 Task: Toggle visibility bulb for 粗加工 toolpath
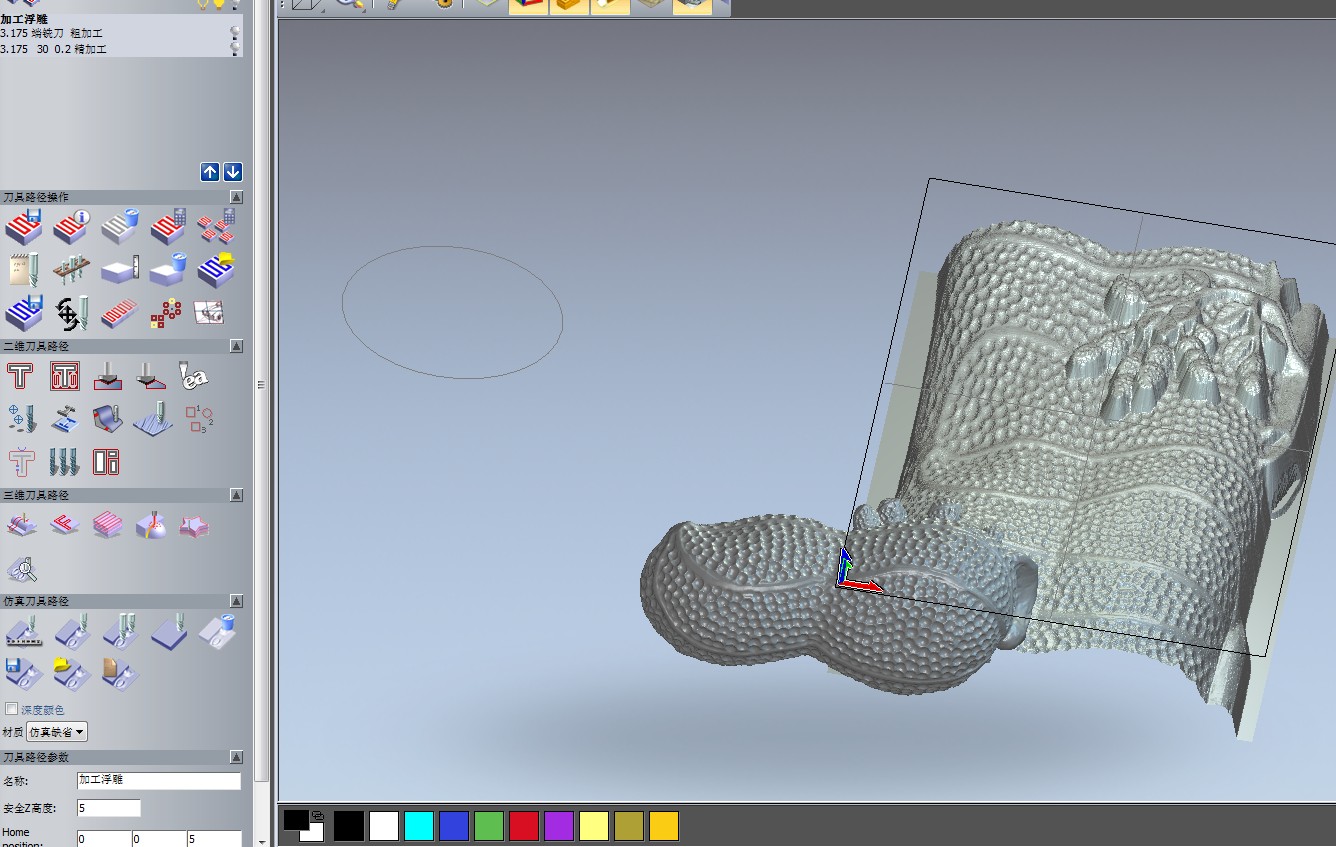click(235, 33)
